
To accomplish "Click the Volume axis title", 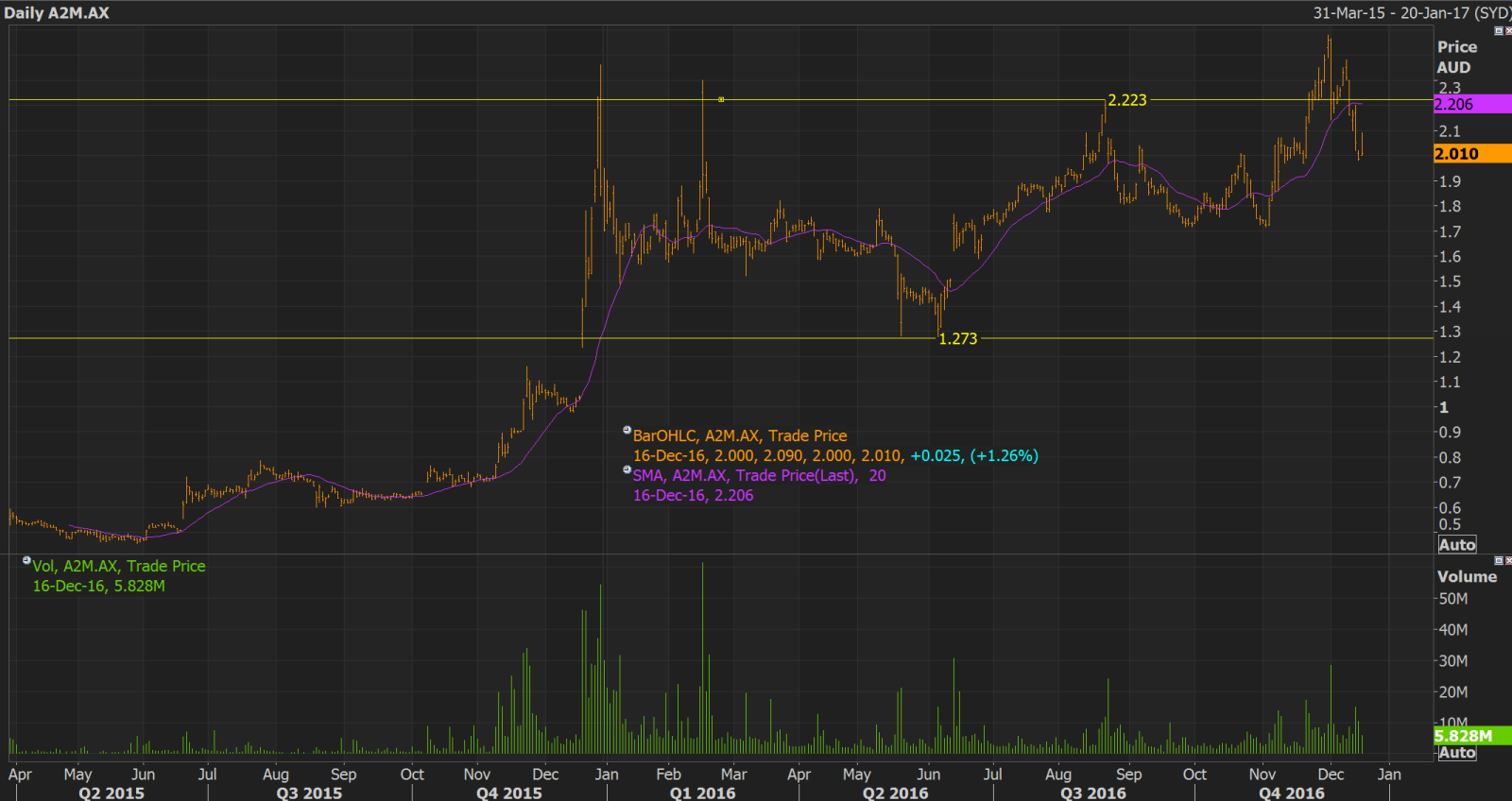I will (1467, 577).
